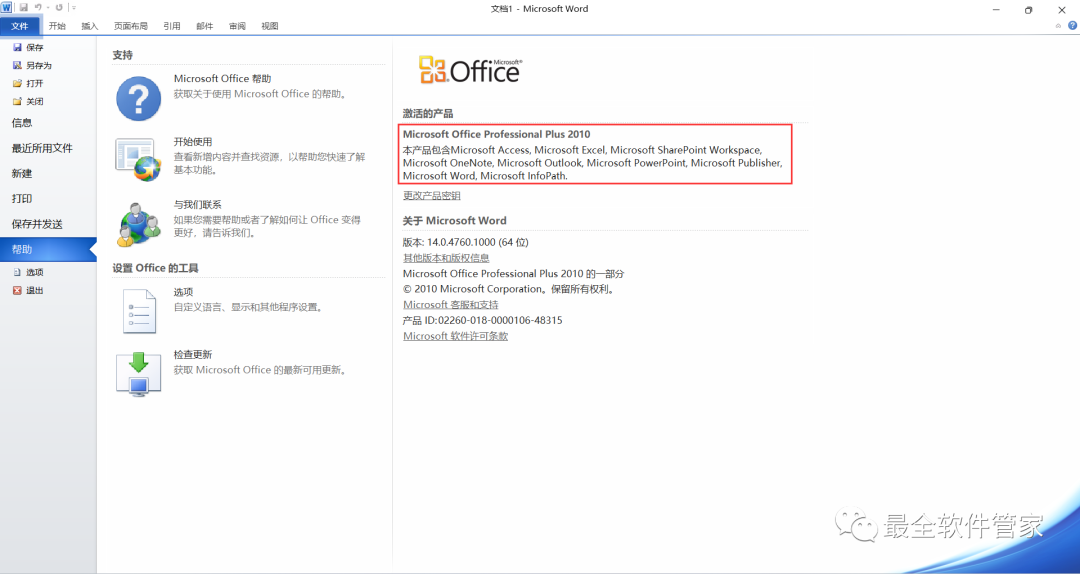The image size is (1080, 574).
Task: Click the blue Help question mark icon in ribbon
Action: [1072, 25]
